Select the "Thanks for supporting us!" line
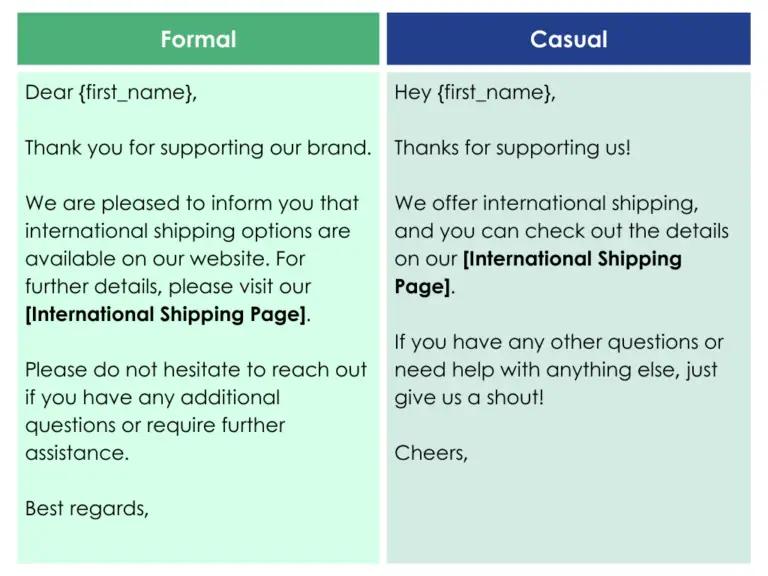This screenshot has width=768, height=576. pyautogui.click(x=513, y=148)
